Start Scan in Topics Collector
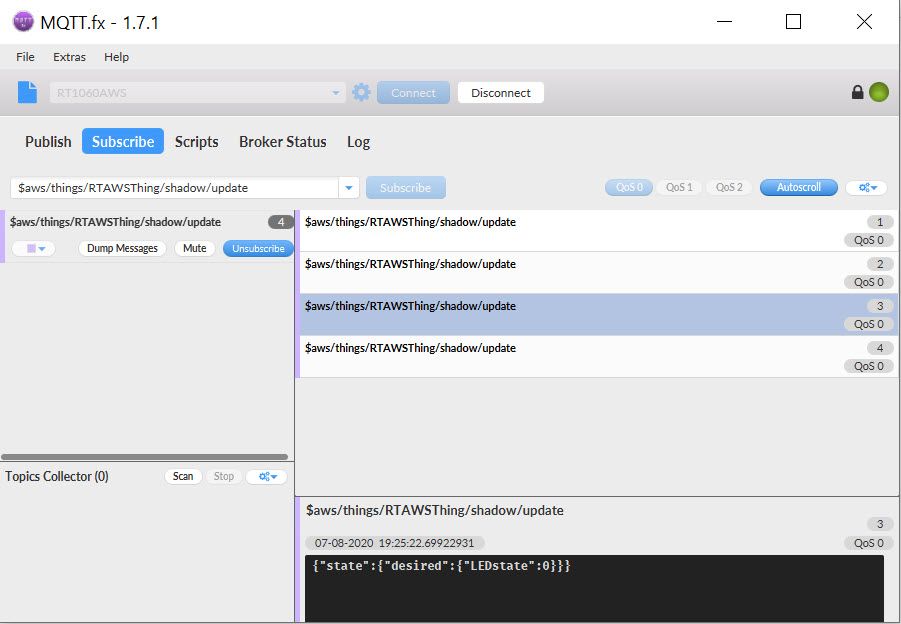The height and width of the screenshot is (624, 901). 183,476
